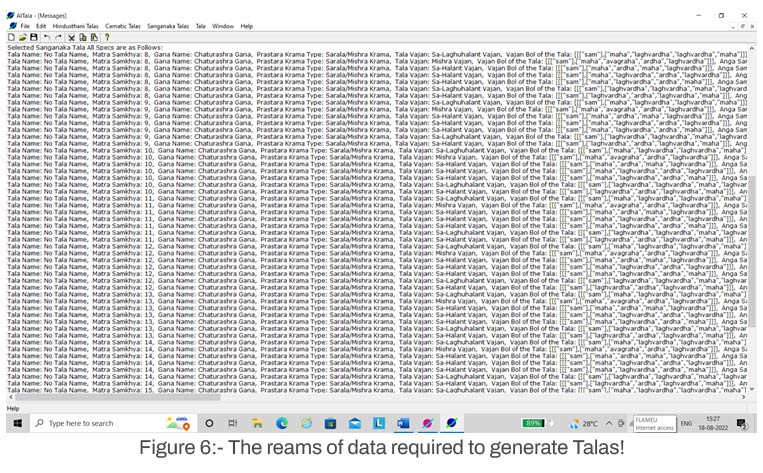
Task: Open the Sanganaka Talas menu
Action: tap(170, 26)
